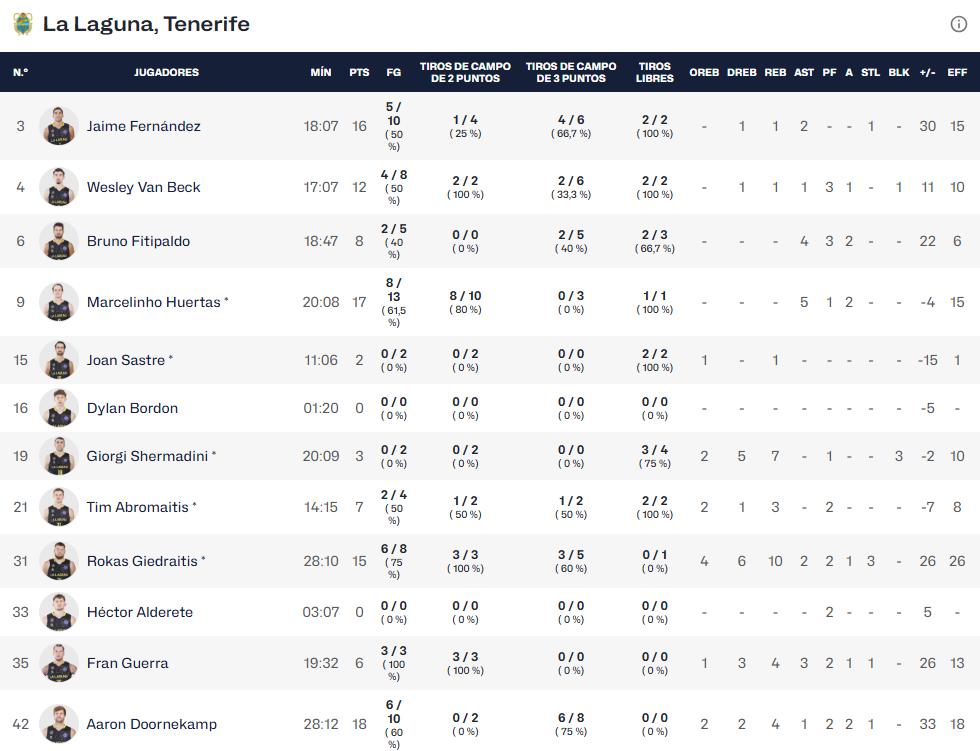The width and height of the screenshot is (980, 751).
Task: Select Joan Sastre name link
Action: pos(126,360)
